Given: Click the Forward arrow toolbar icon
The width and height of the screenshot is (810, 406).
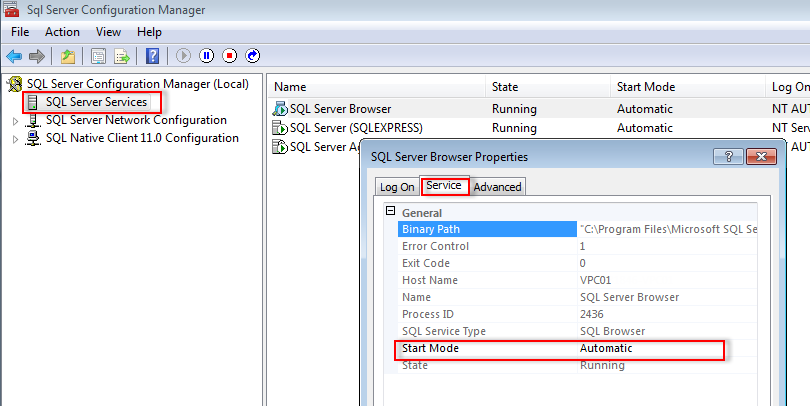Looking at the screenshot, I should click(x=37, y=56).
